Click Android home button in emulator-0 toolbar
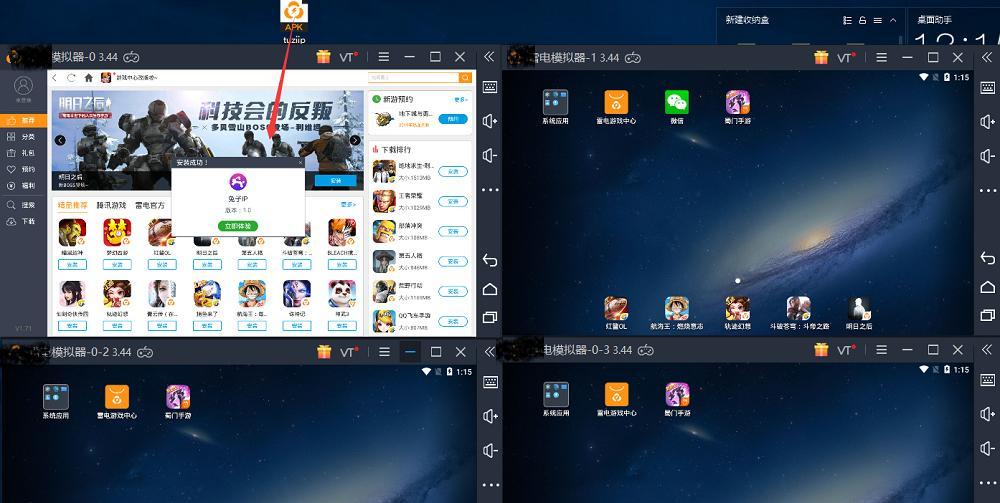Image resolution: width=1000 pixels, height=503 pixels. coord(490,289)
